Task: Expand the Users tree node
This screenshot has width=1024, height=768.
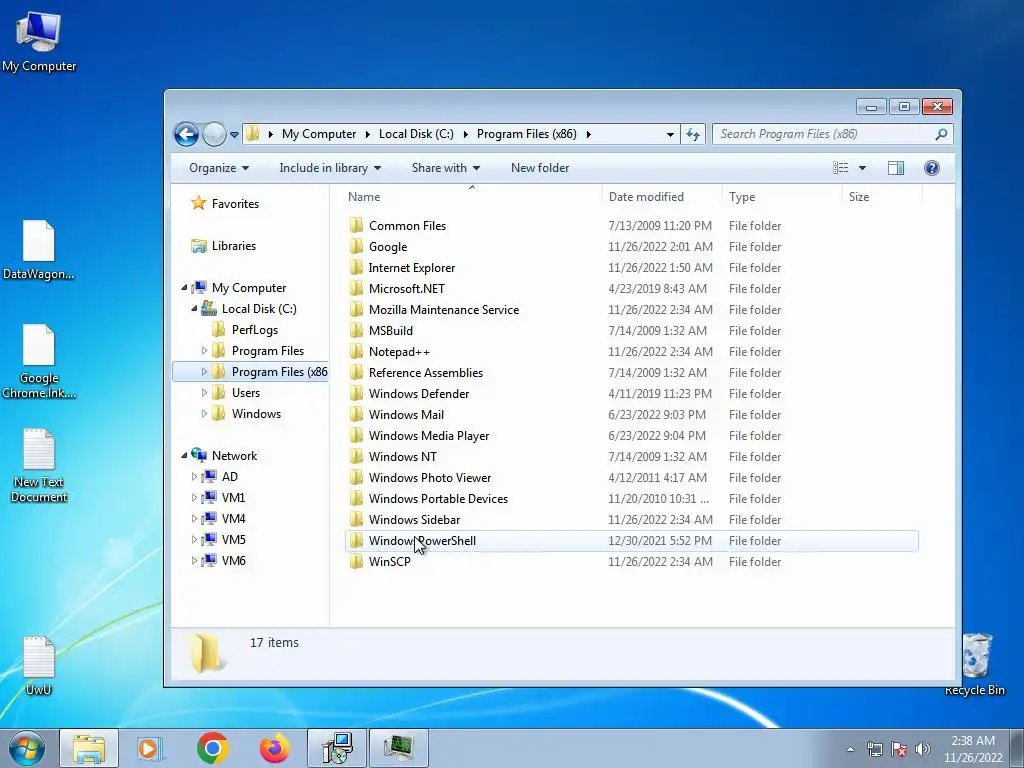Action: tap(204, 392)
